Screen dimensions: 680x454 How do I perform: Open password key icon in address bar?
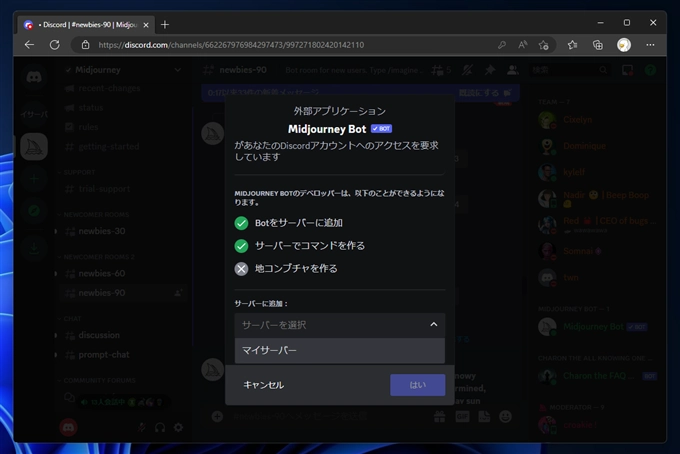pos(502,45)
